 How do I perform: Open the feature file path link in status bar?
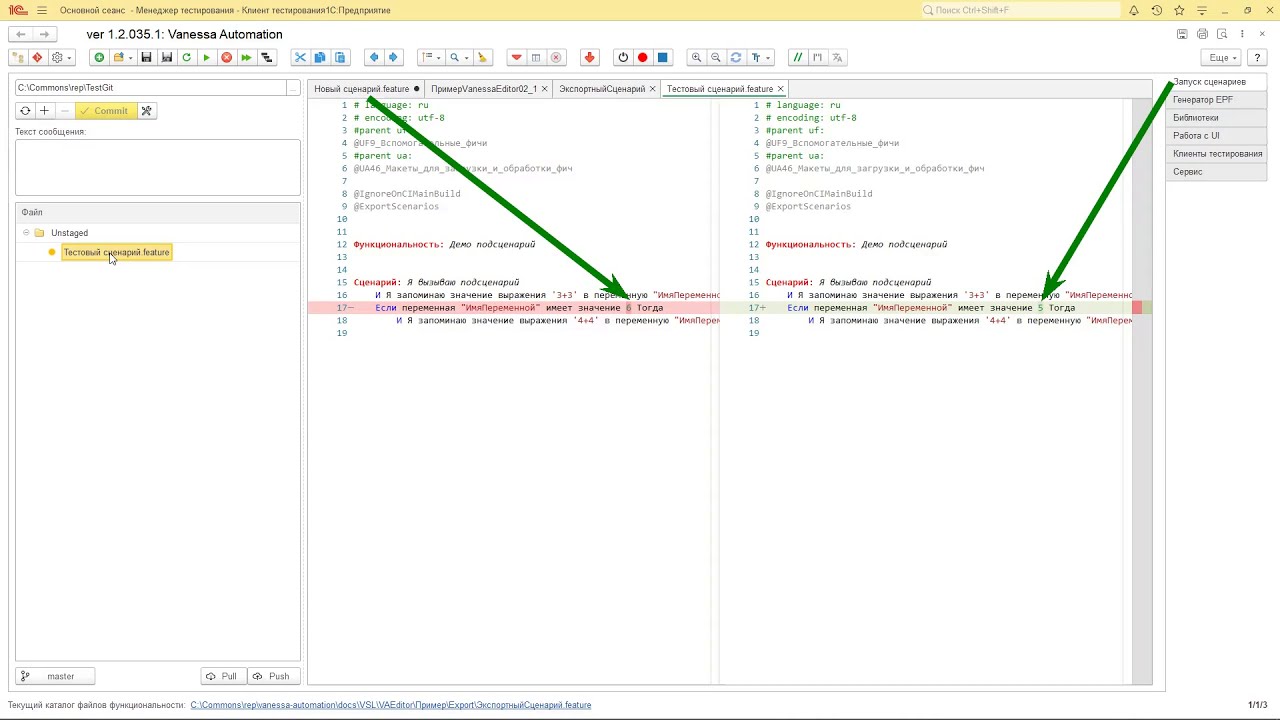(390, 705)
